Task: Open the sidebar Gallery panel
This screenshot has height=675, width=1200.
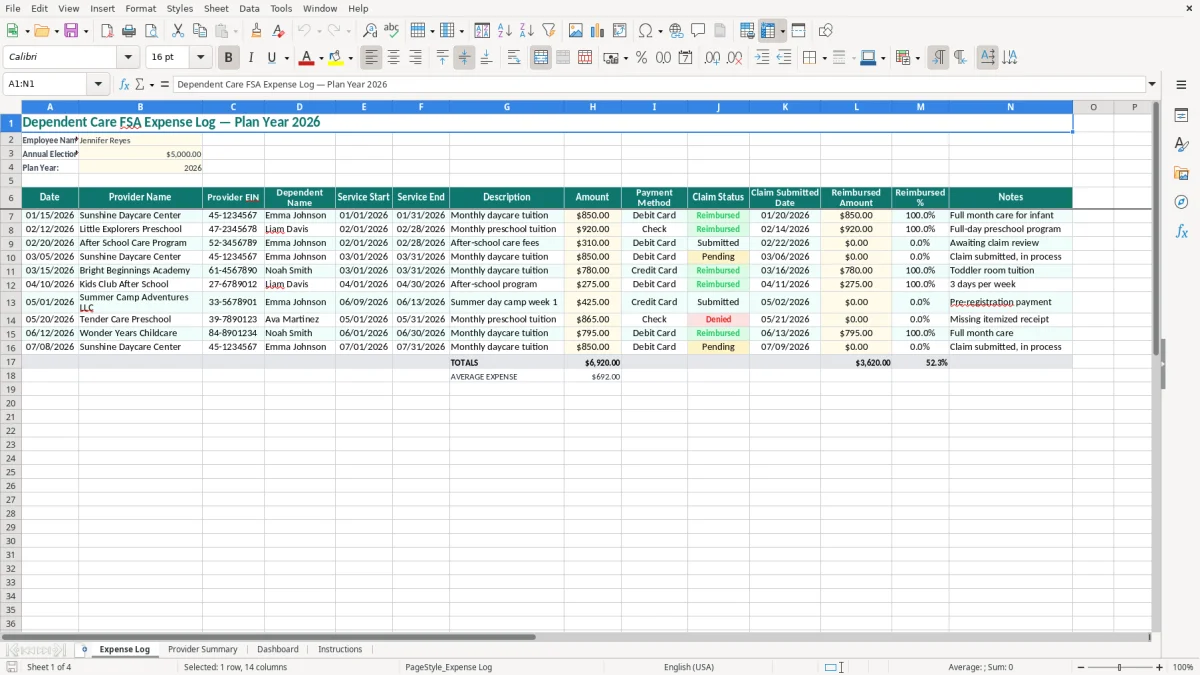Action: [1181, 173]
